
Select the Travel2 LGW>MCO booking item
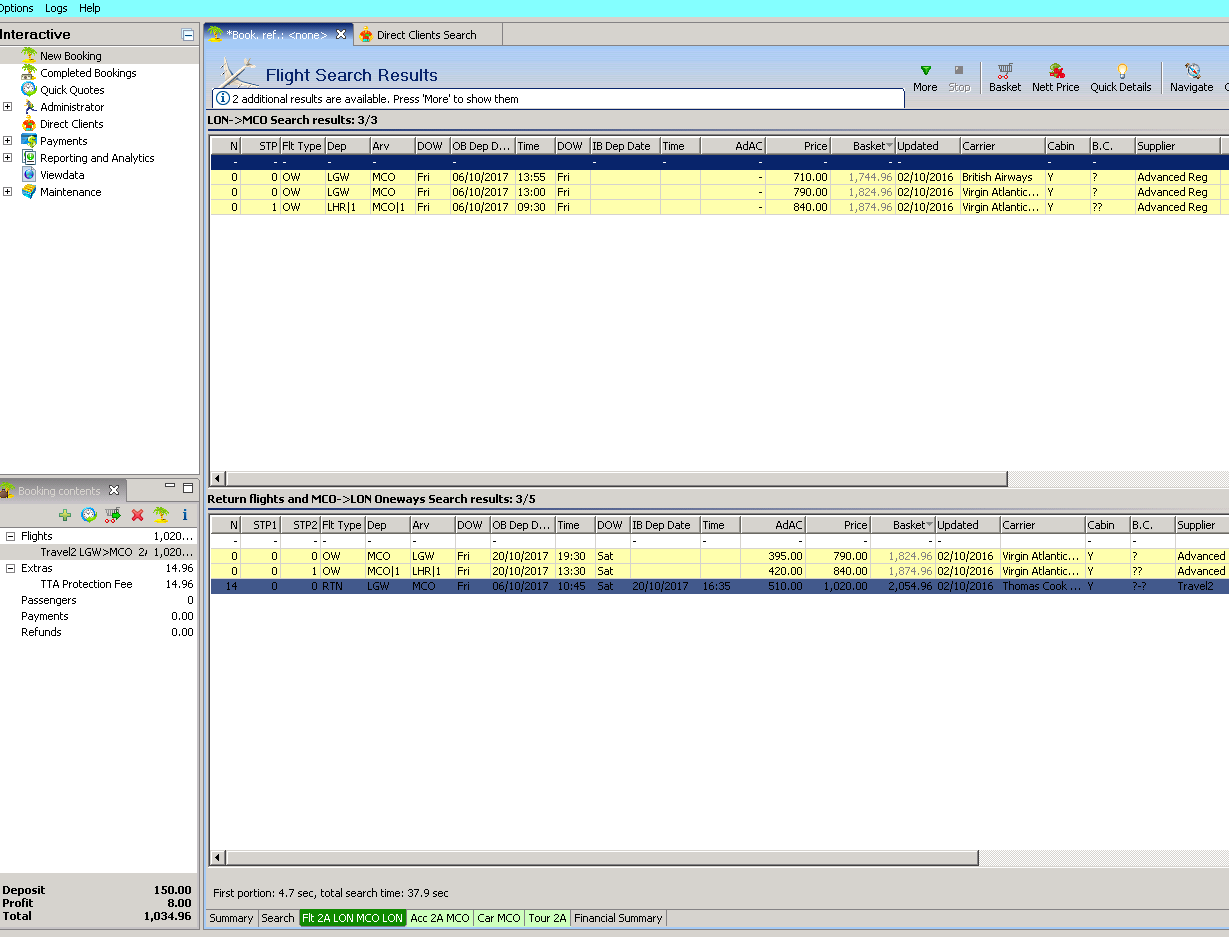(x=98, y=552)
